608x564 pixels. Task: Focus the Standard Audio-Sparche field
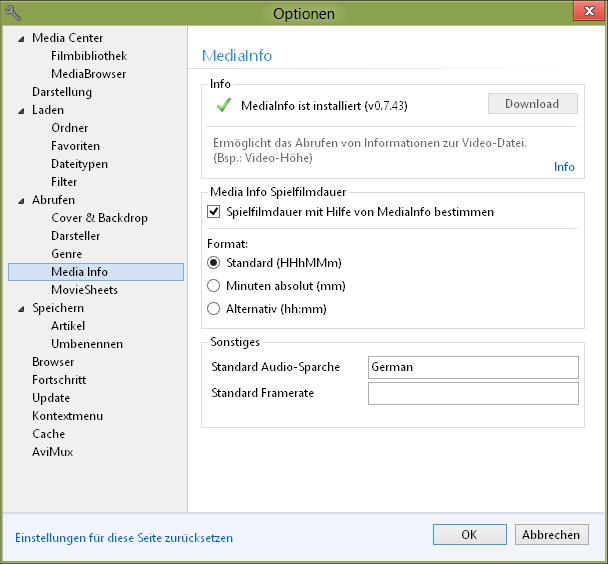pos(473,367)
